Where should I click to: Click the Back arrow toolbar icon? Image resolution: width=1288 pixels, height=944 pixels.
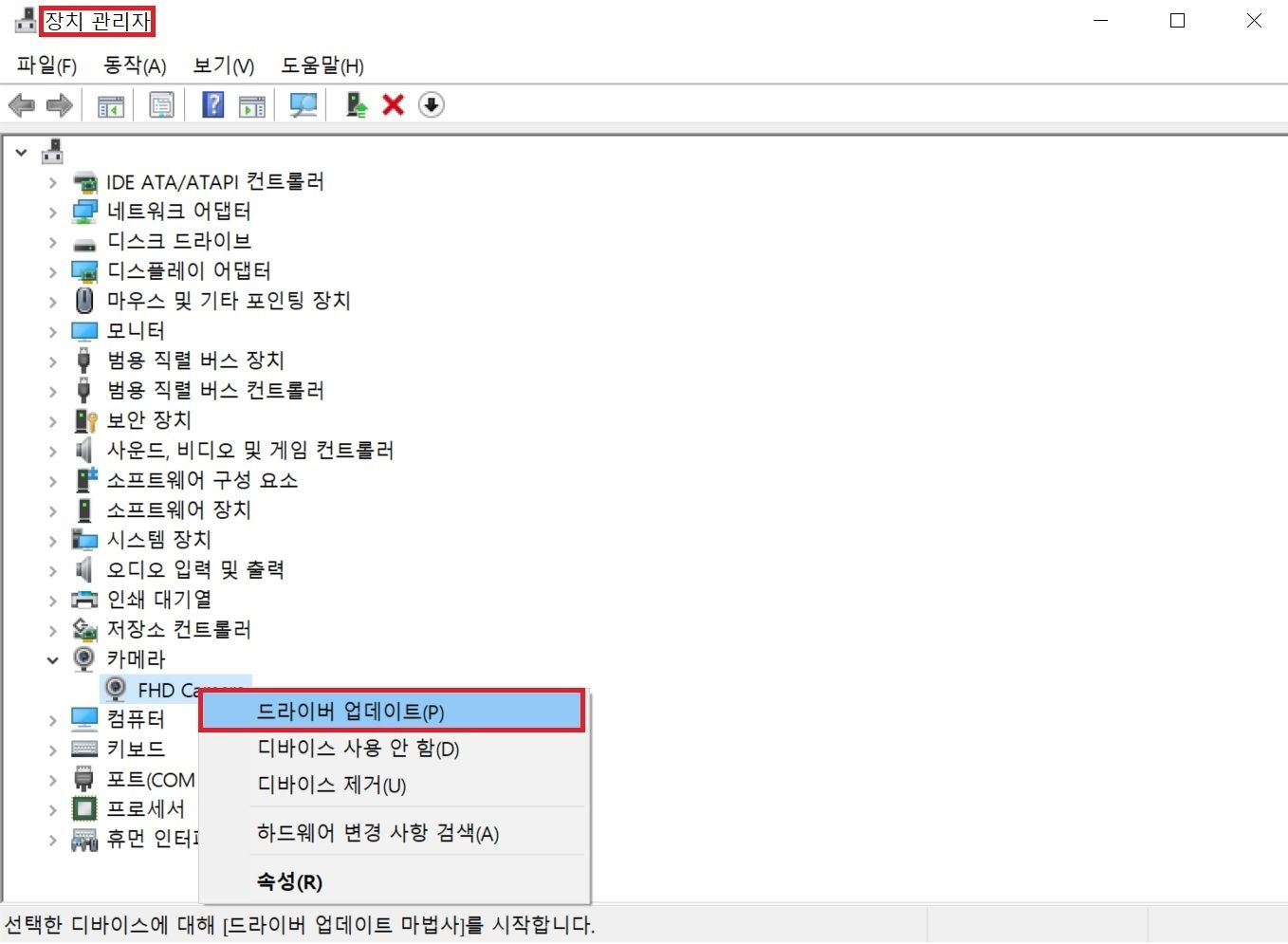pyautogui.click(x=22, y=105)
